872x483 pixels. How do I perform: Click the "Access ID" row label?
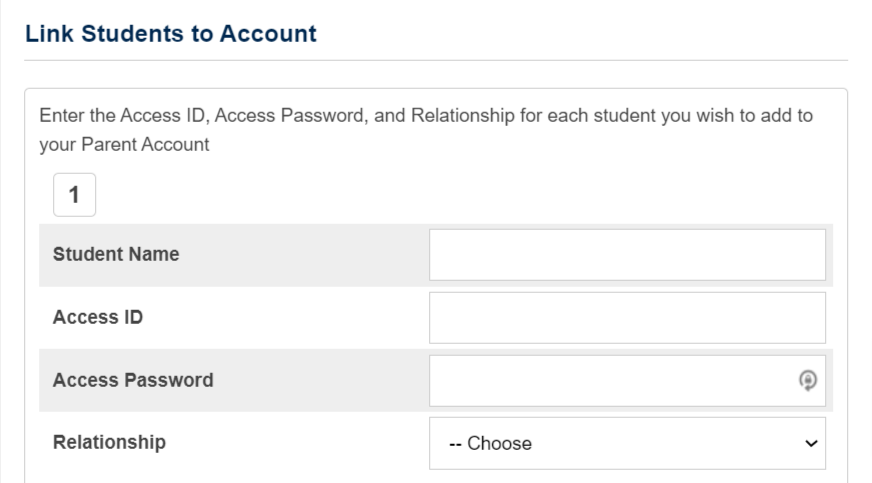98,318
